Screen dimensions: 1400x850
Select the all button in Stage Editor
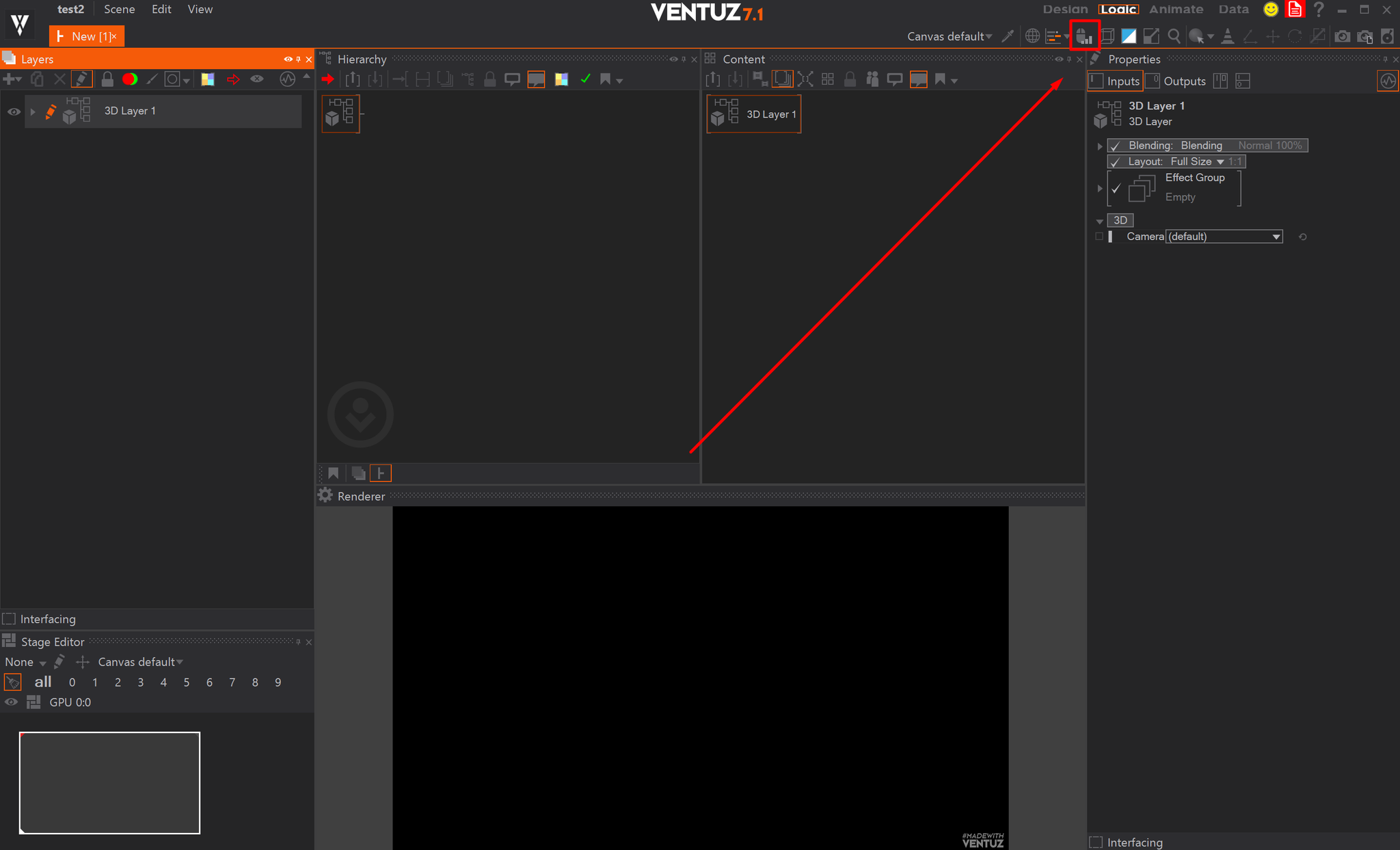coord(43,682)
